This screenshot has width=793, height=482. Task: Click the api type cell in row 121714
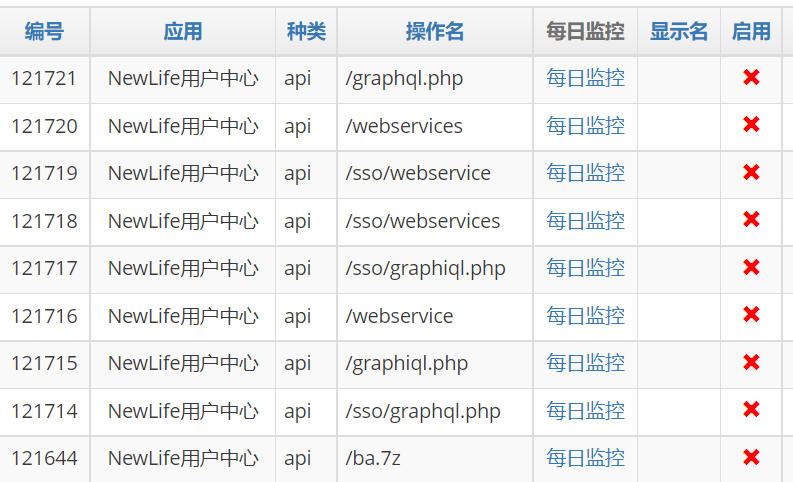coord(297,412)
